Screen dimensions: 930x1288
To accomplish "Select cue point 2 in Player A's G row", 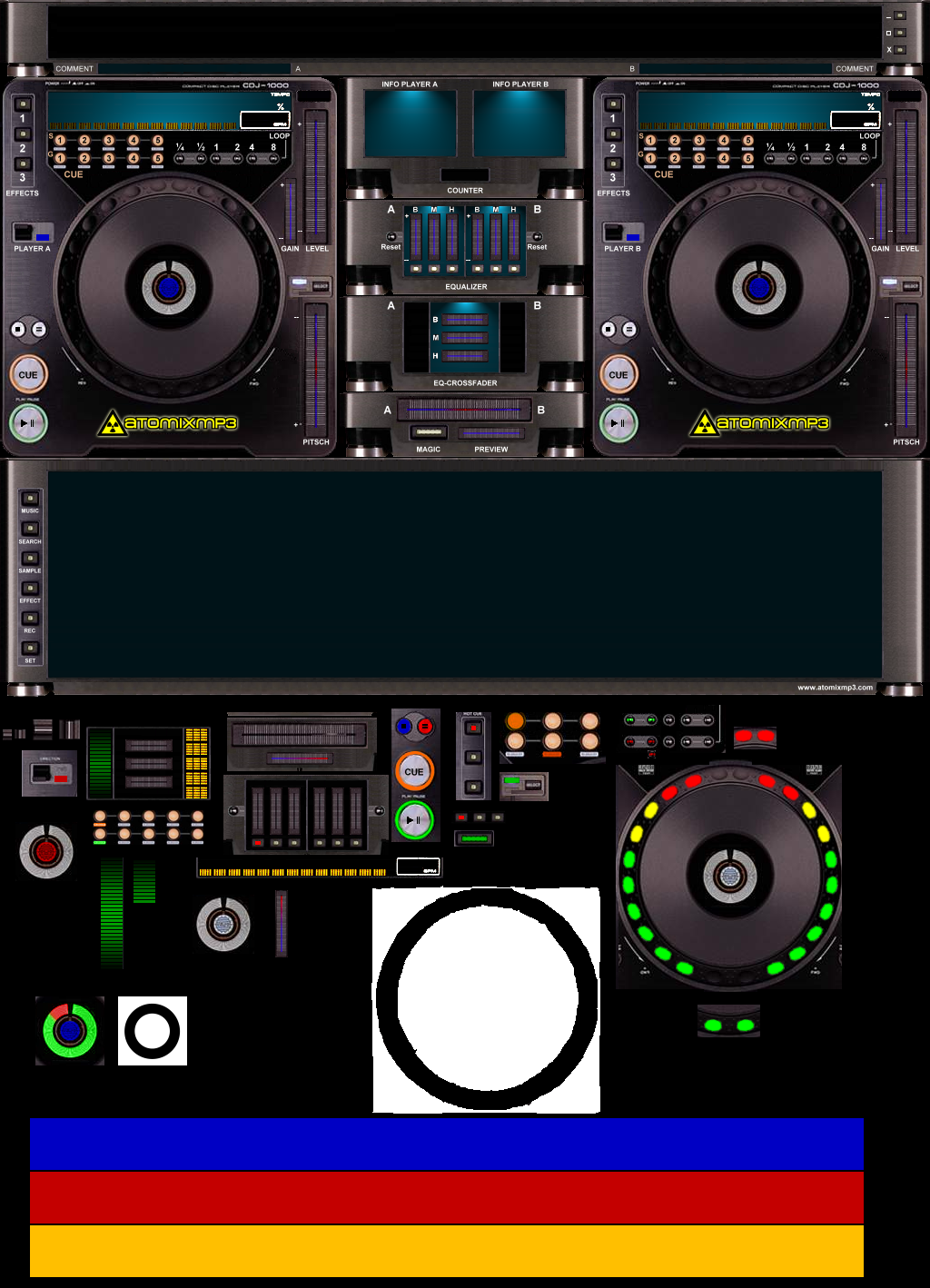I will [84, 158].
